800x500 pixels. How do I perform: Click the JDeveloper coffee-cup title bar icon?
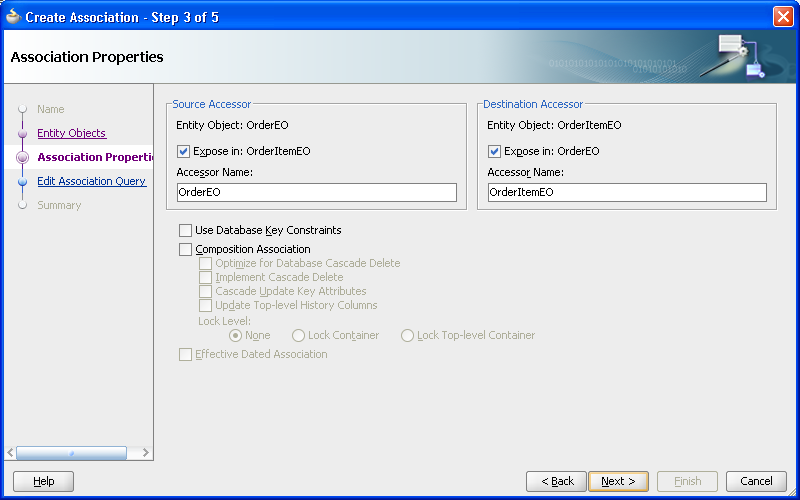pyautogui.click(x=13, y=17)
